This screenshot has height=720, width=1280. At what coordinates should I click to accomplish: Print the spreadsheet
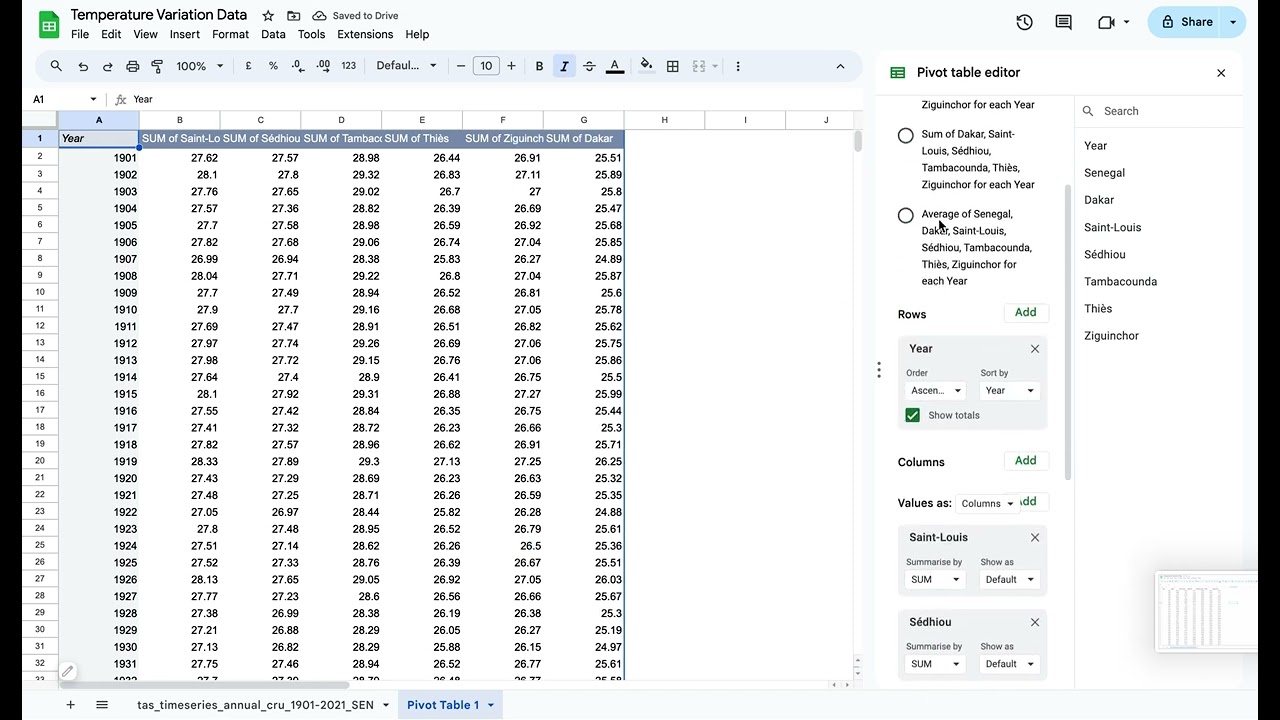[132, 66]
